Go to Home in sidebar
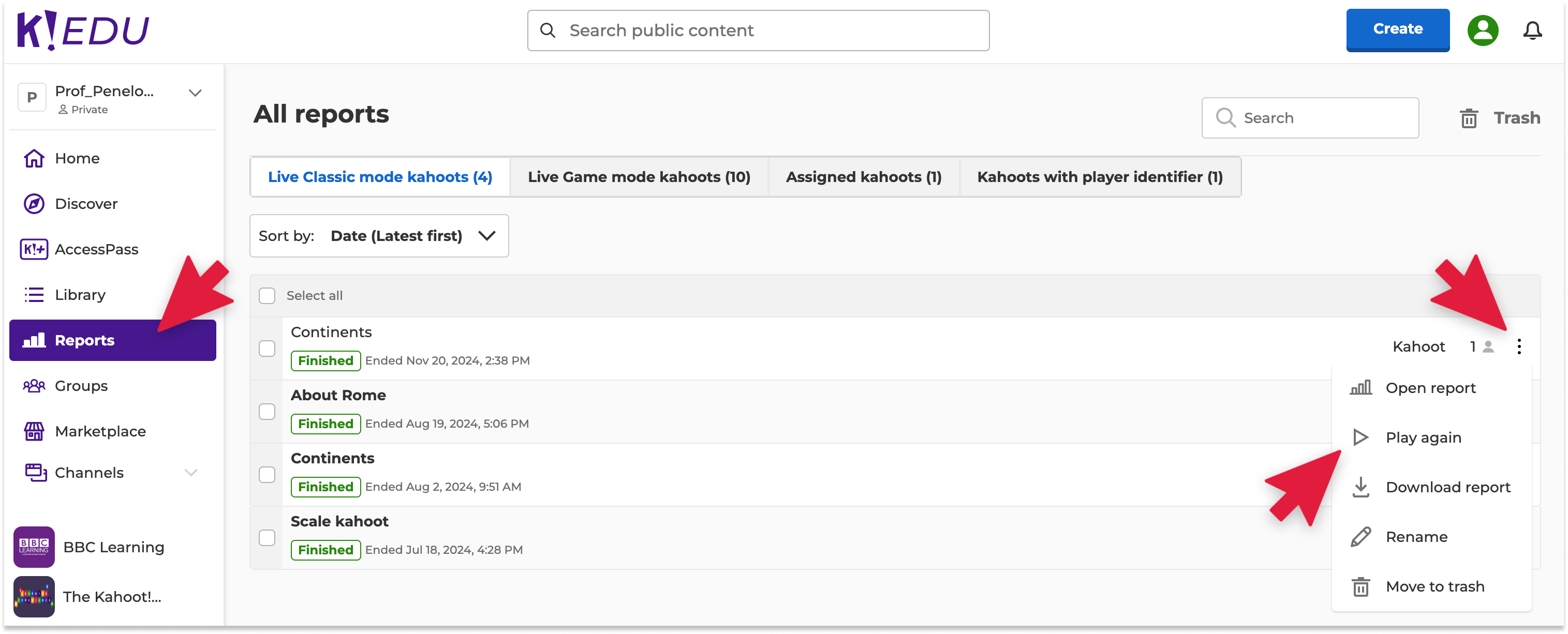The image size is (1568, 634). (x=113, y=158)
